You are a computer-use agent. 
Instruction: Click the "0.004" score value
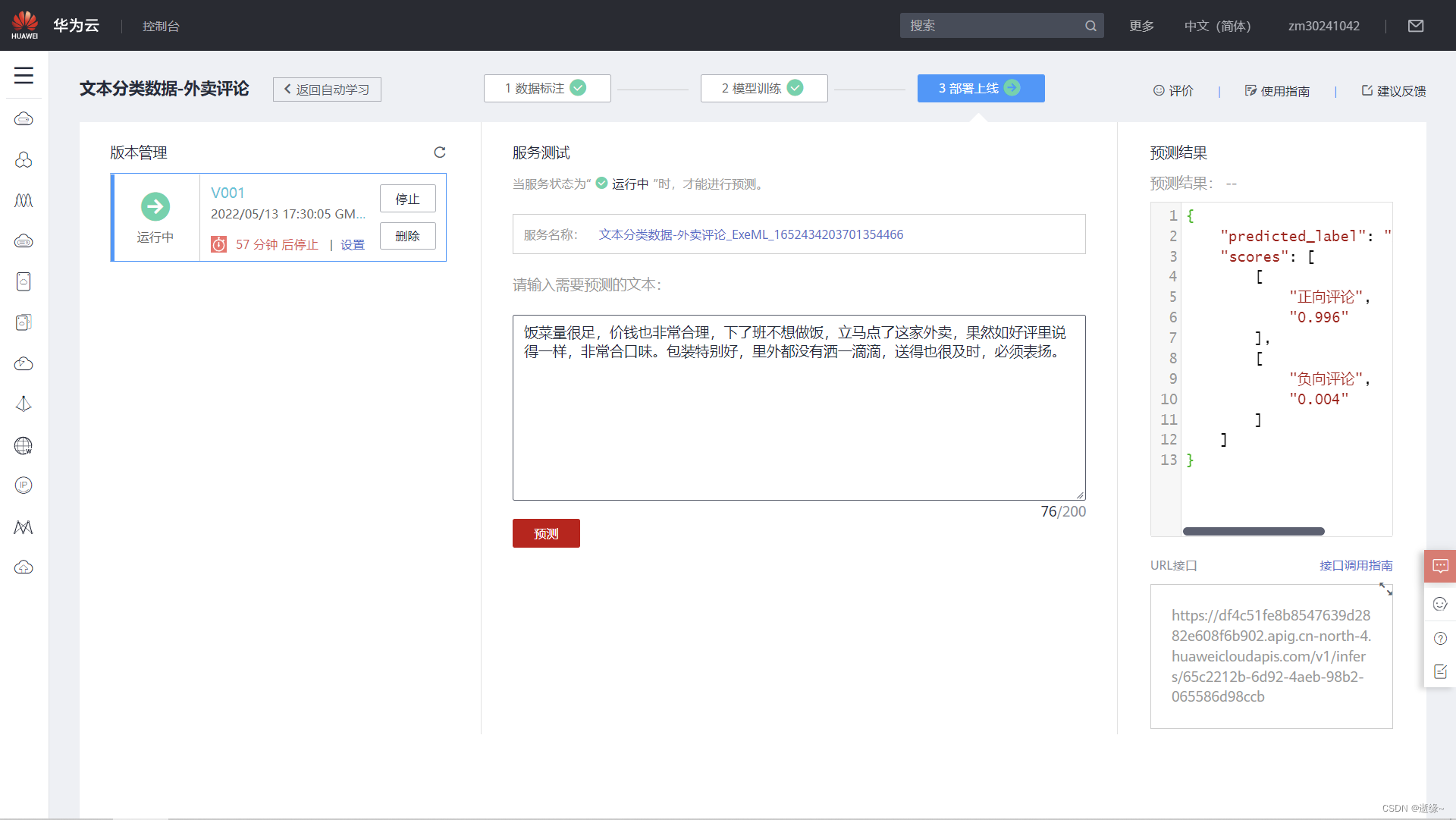point(1319,399)
